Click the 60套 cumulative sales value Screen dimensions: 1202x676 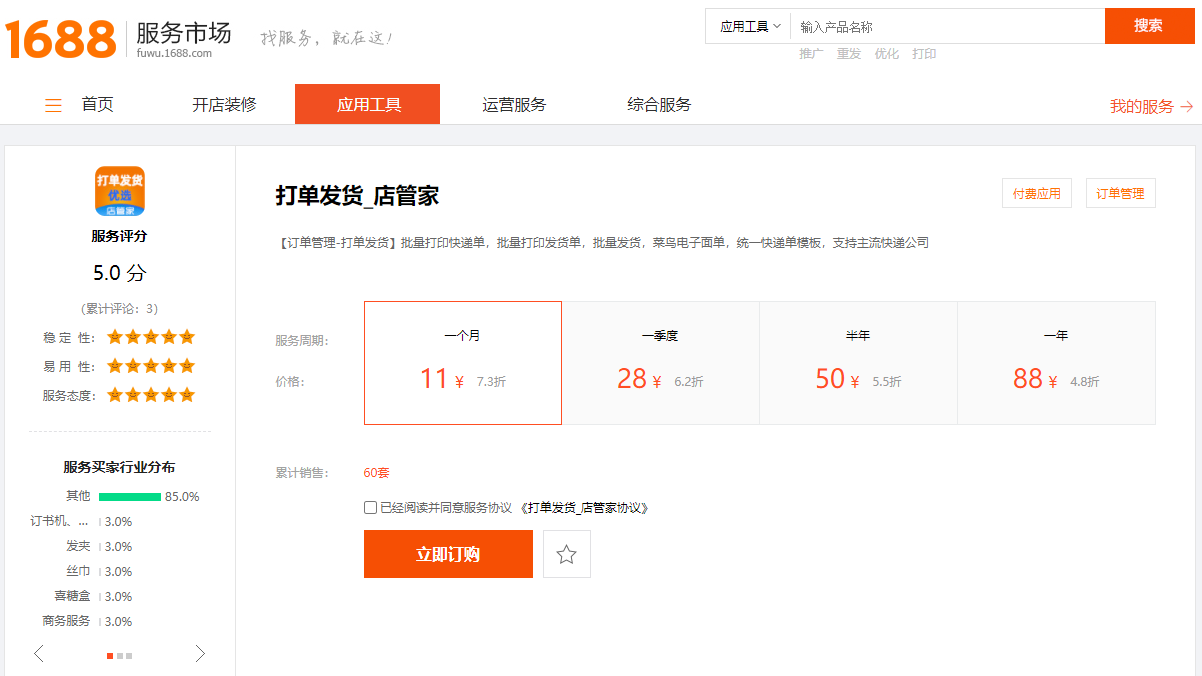pyautogui.click(x=377, y=472)
